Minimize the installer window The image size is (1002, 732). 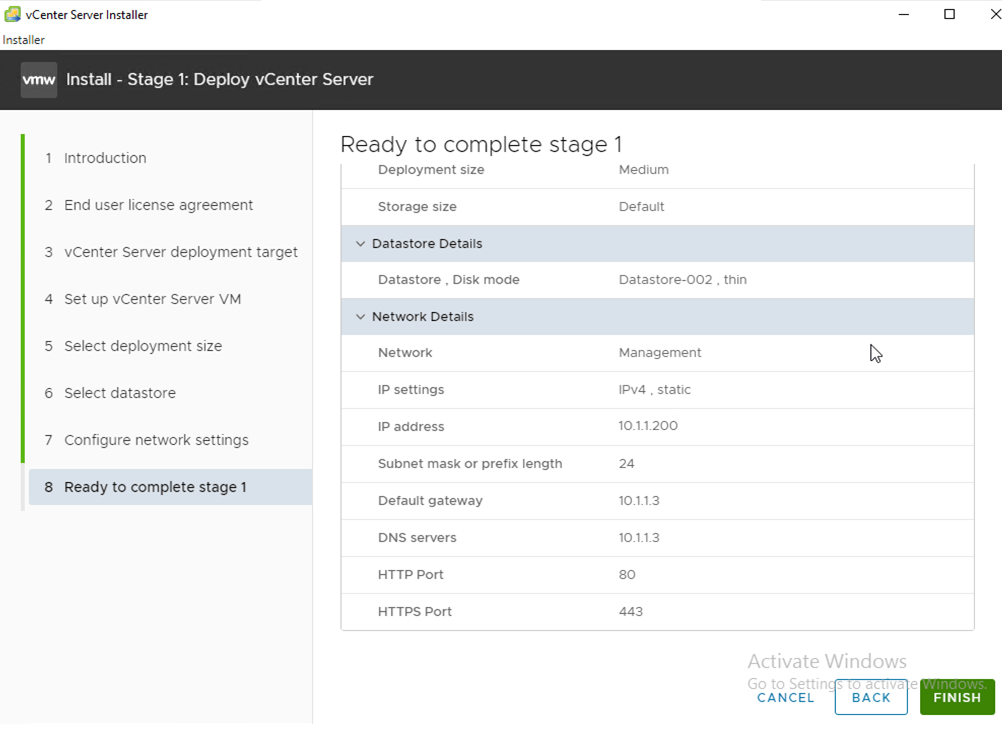(x=903, y=14)
